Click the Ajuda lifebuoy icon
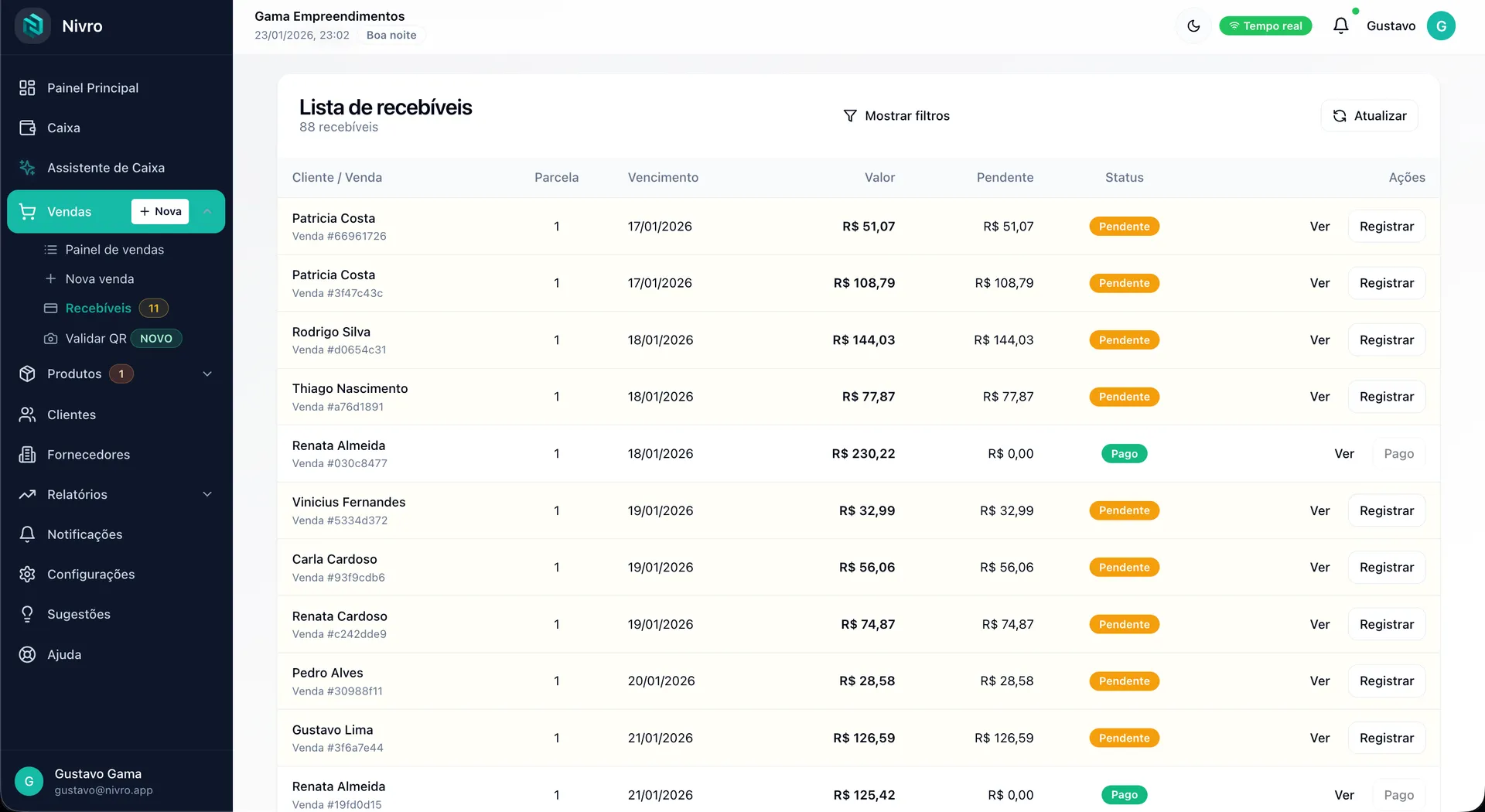 click(x=28, y=655)
